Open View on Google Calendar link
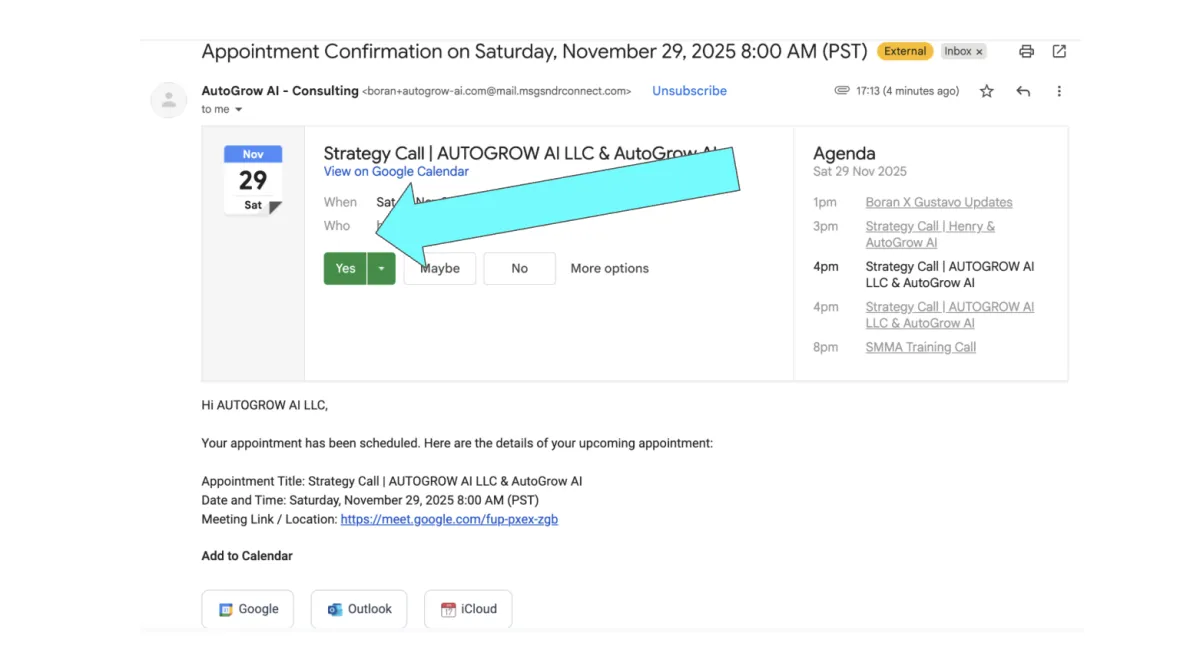This screenshot has height=666, width=1200. (396, 171)
